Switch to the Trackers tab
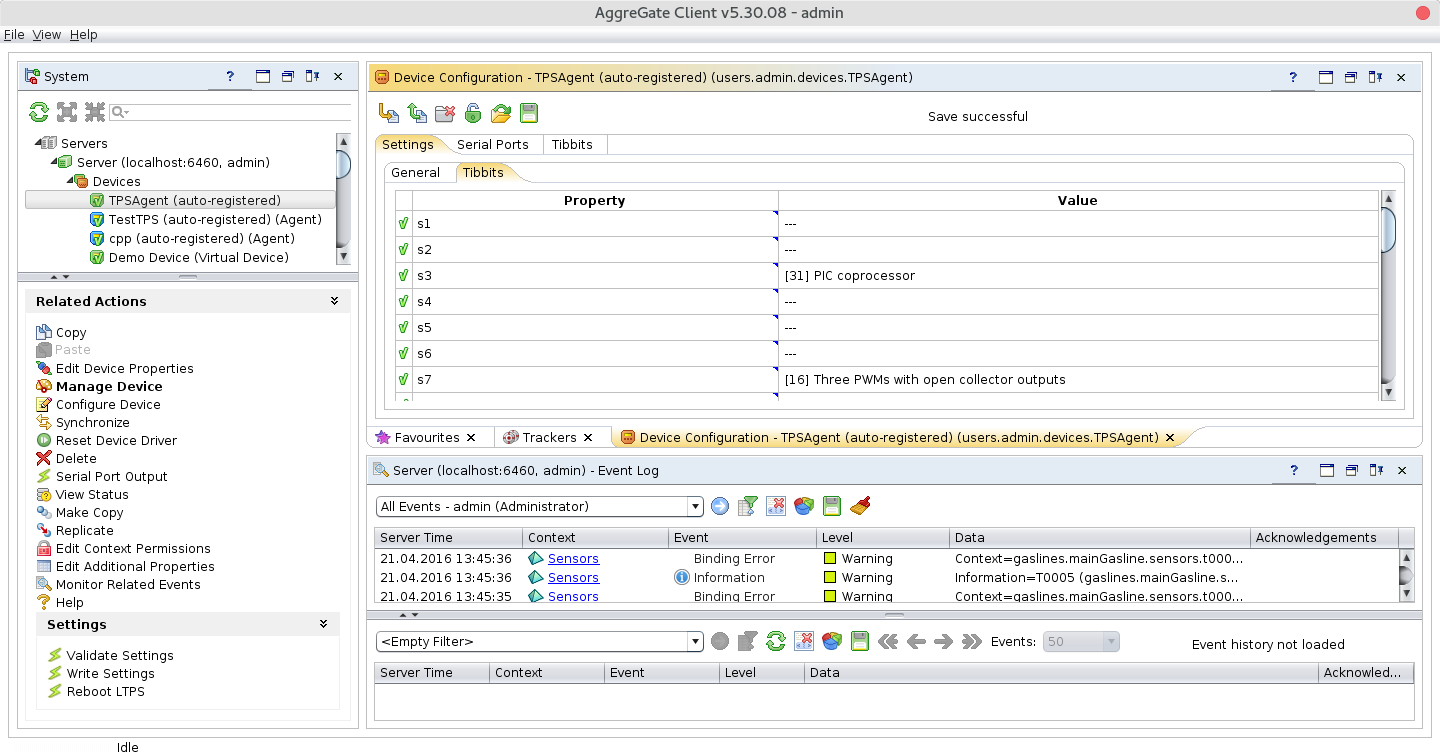Viewport: 1440px width, 756px height. click(x=549, y=437)
